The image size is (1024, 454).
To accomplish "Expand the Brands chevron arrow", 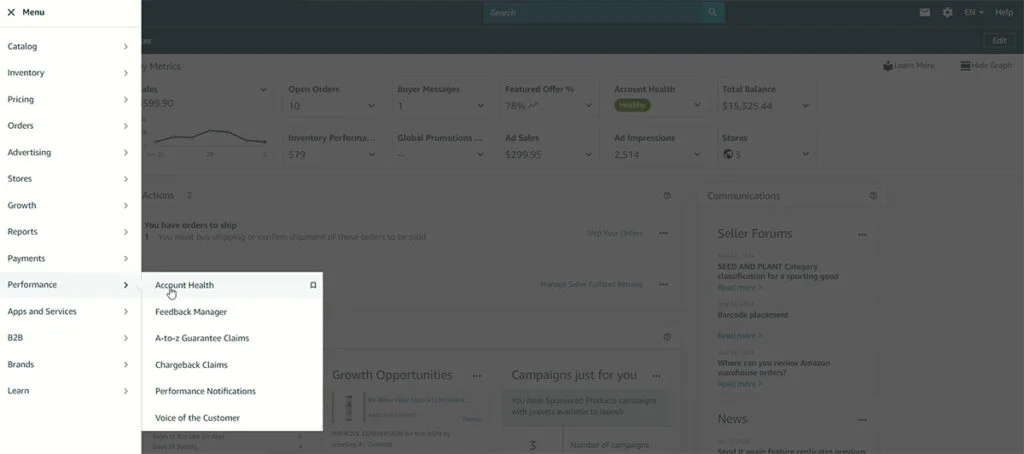I will coord(125,365).
